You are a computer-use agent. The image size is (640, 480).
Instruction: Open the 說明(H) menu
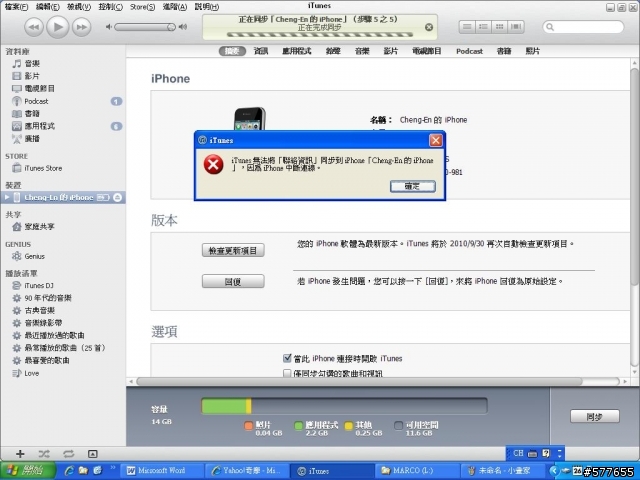point(207,7)
